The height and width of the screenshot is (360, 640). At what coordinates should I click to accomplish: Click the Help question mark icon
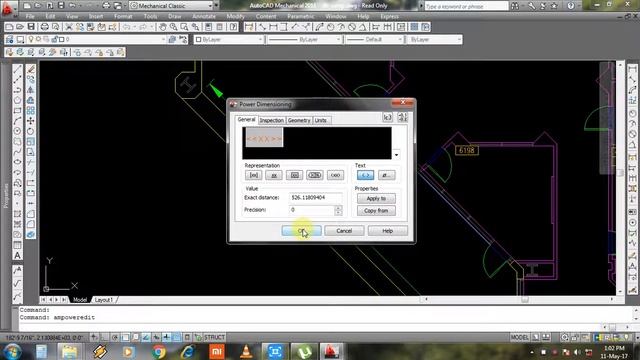tap(233, 27)
